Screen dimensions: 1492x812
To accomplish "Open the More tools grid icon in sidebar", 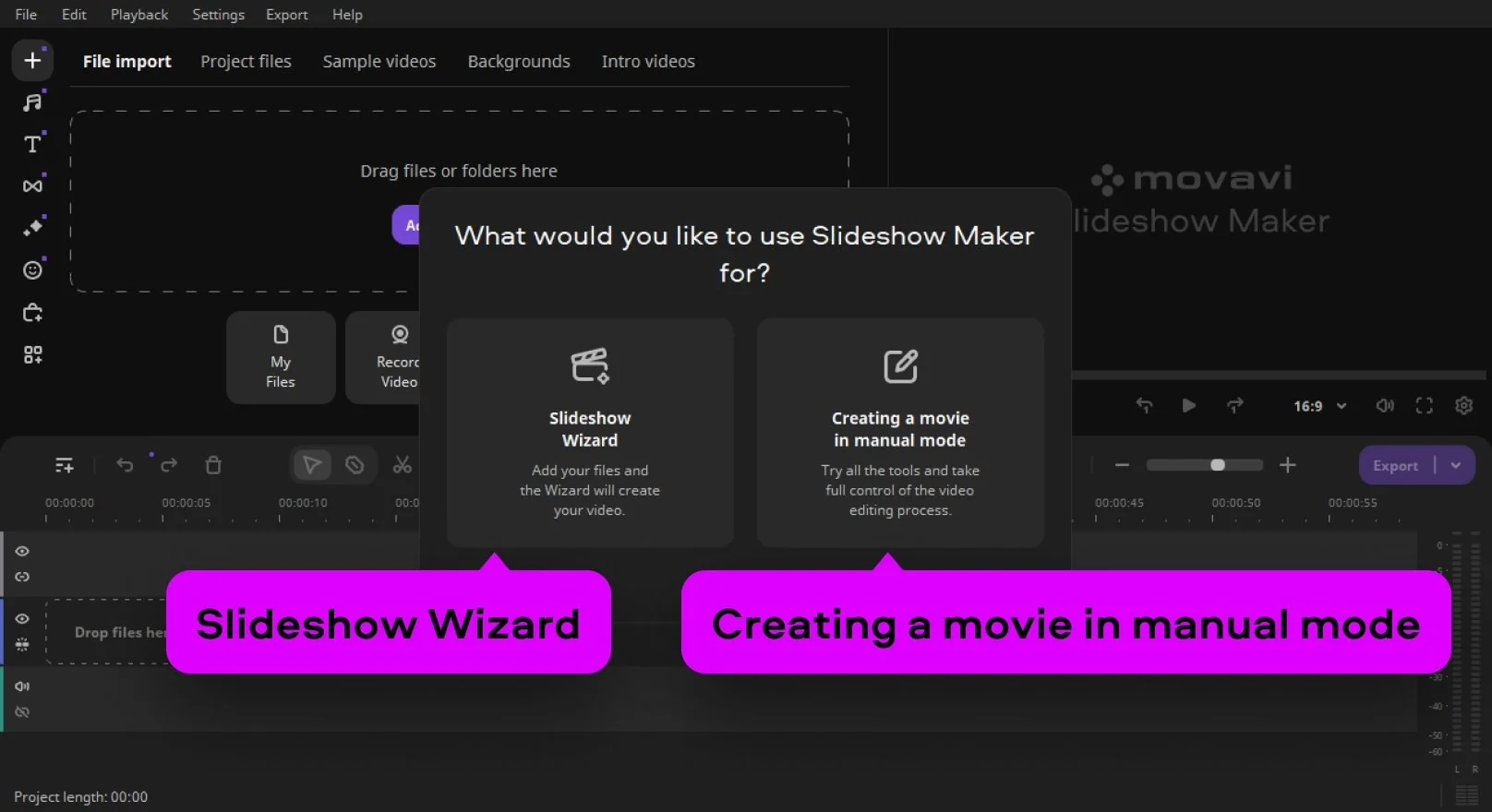I will click(32, 354).
